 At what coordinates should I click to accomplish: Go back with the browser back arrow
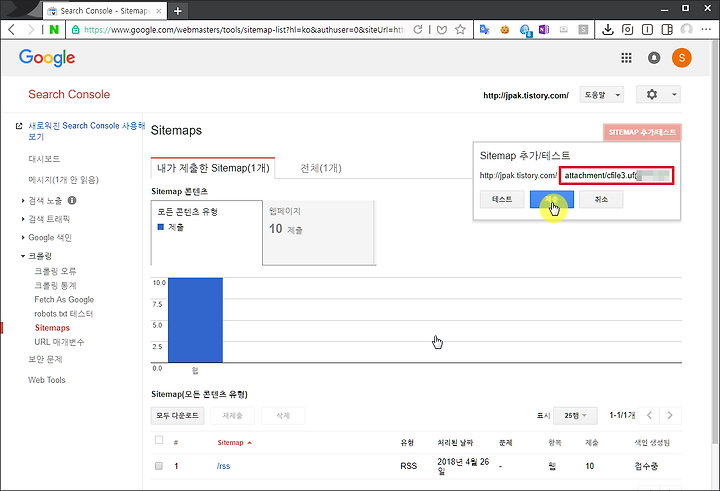click(12, 30)
